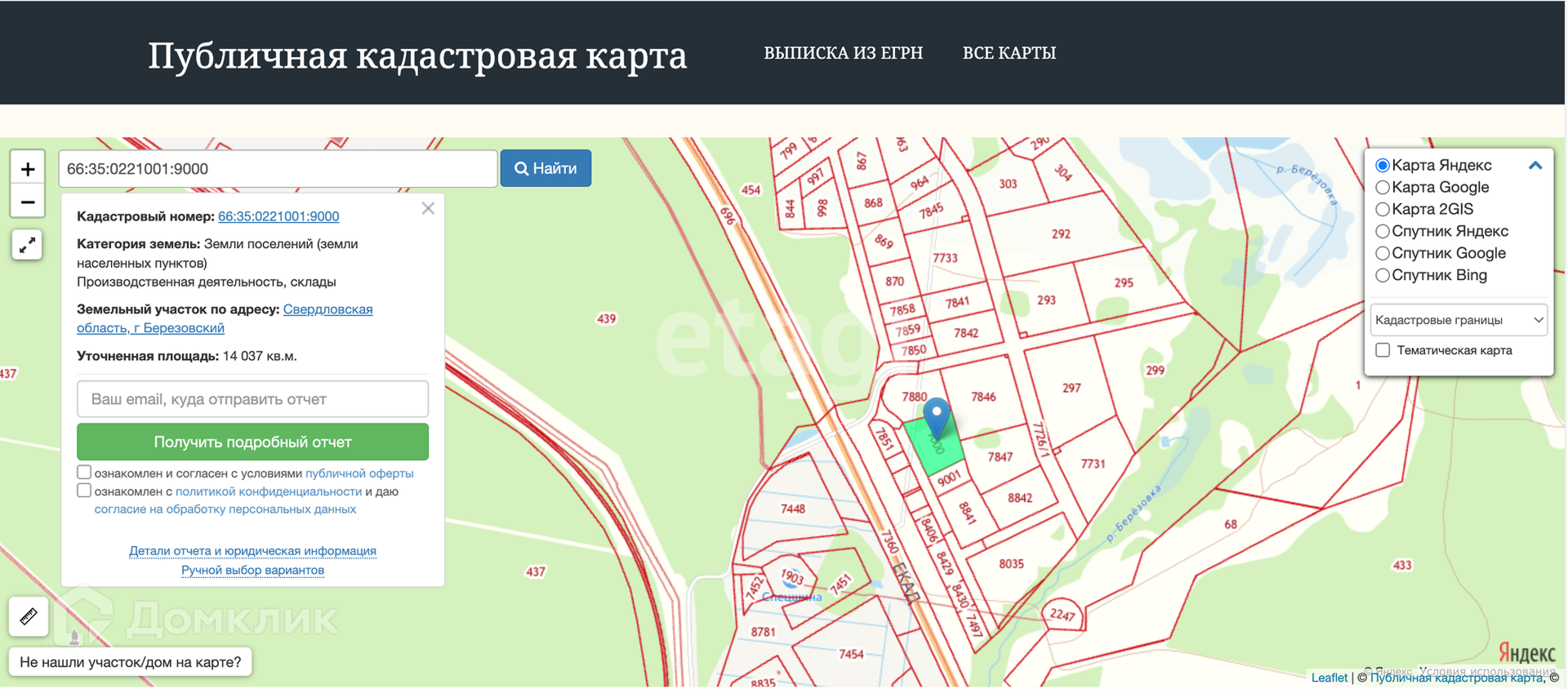Open Ручной выбор вариантов link
This screenshot has width=1568, height=689.
coord(252,570)
